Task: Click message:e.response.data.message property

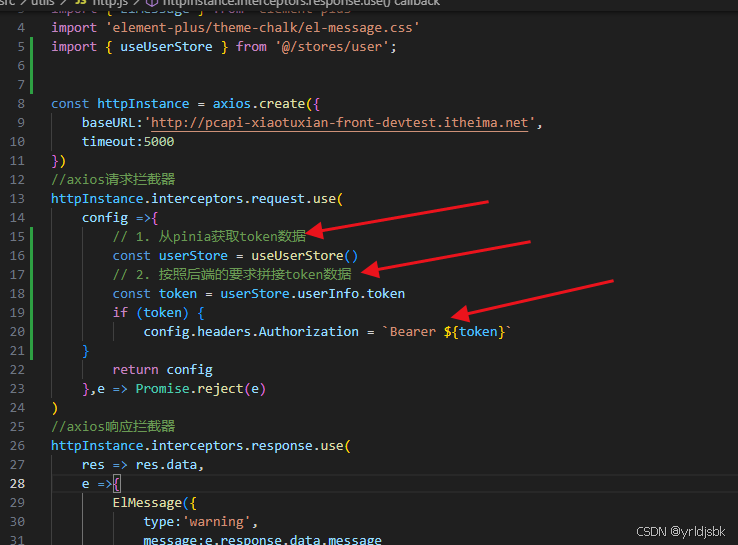Action: [x=262, y=540]
